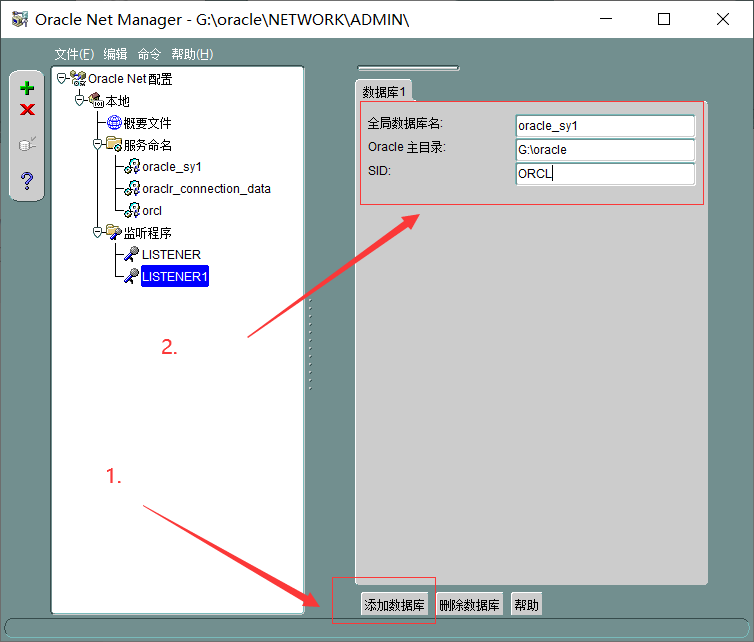Select the 概要文件 tree item

147,123
